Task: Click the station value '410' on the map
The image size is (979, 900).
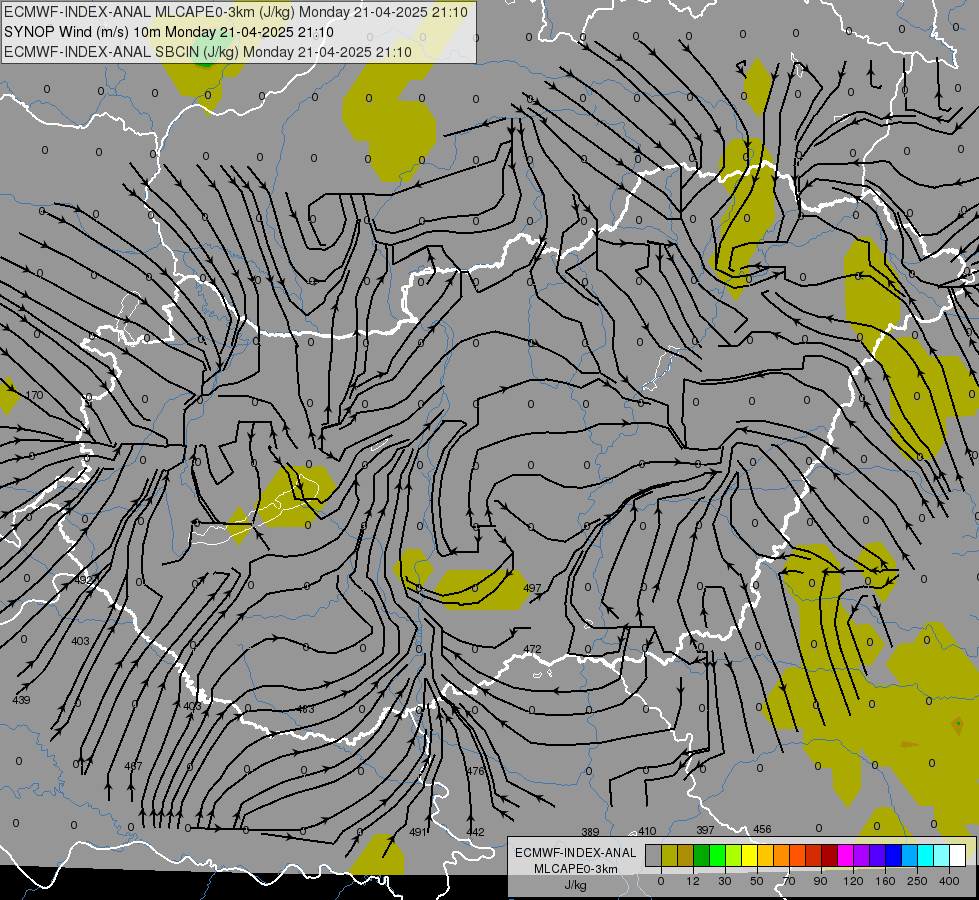Action: coord(647,831)
